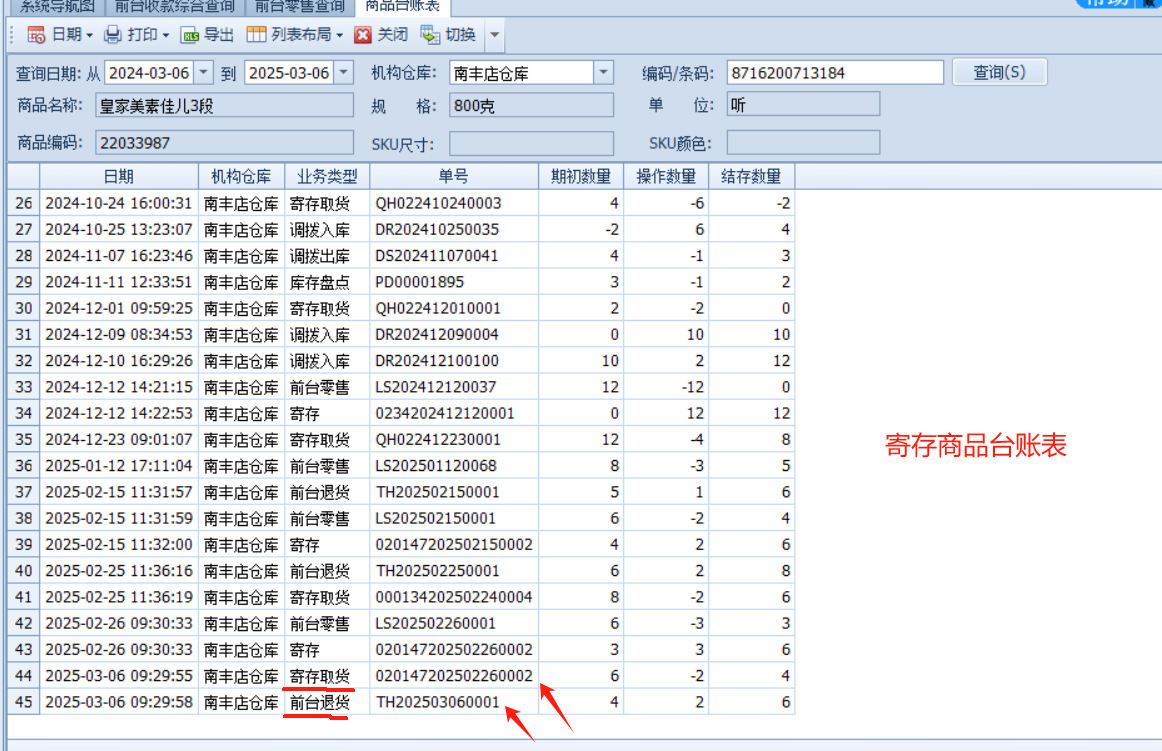Click the 结存数量 column header
The height and width of the screenshot is (751, 1162).
[x=751, y=176]
